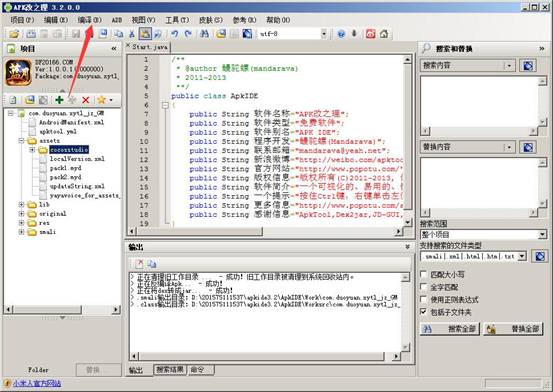Image resolution: width=553 pixels, height=392 pixels.
Task: Open the supported file types dropdown
Action: 522,257
